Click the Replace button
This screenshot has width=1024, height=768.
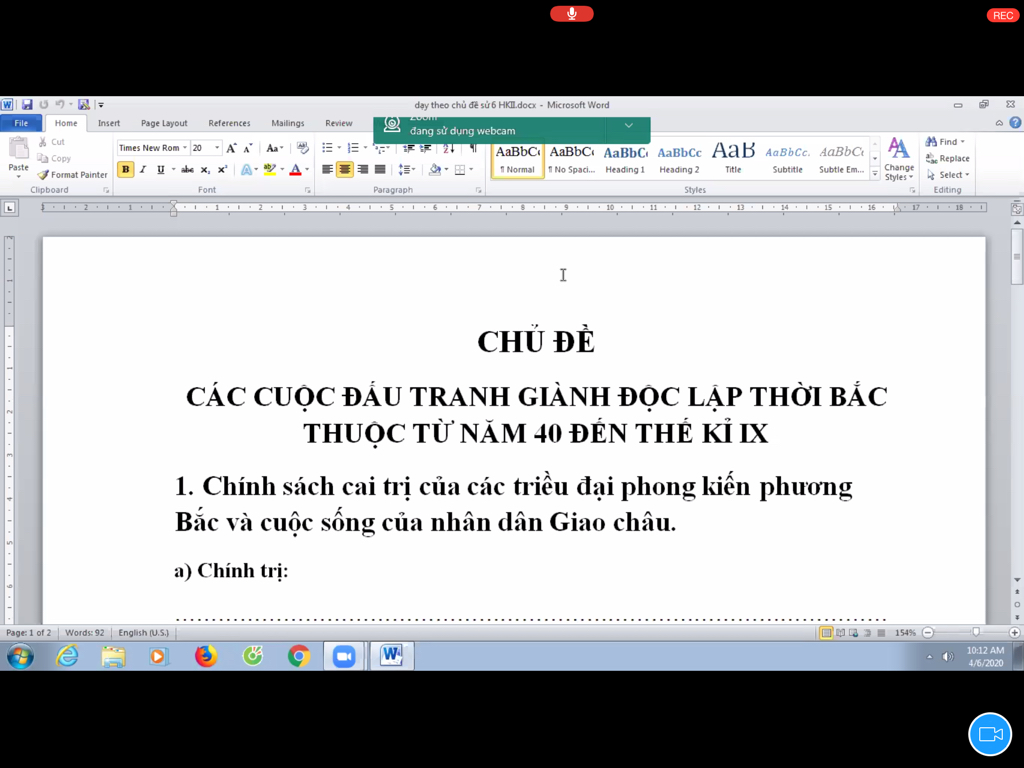[948, 158]
